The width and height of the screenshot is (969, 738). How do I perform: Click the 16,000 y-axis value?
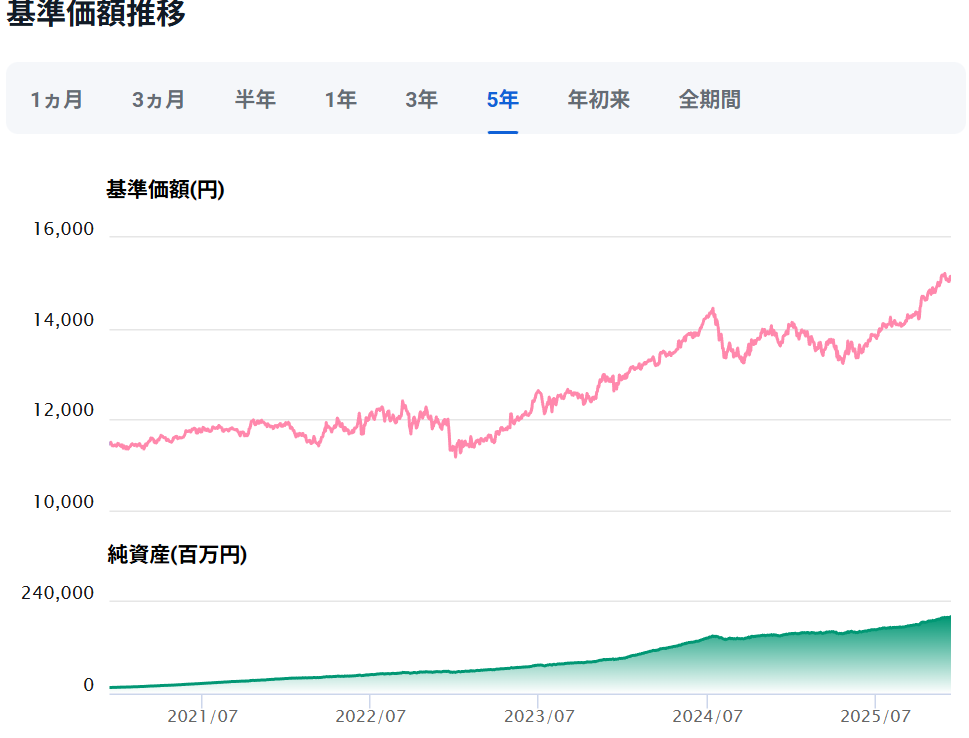click(x=63, y=230)
